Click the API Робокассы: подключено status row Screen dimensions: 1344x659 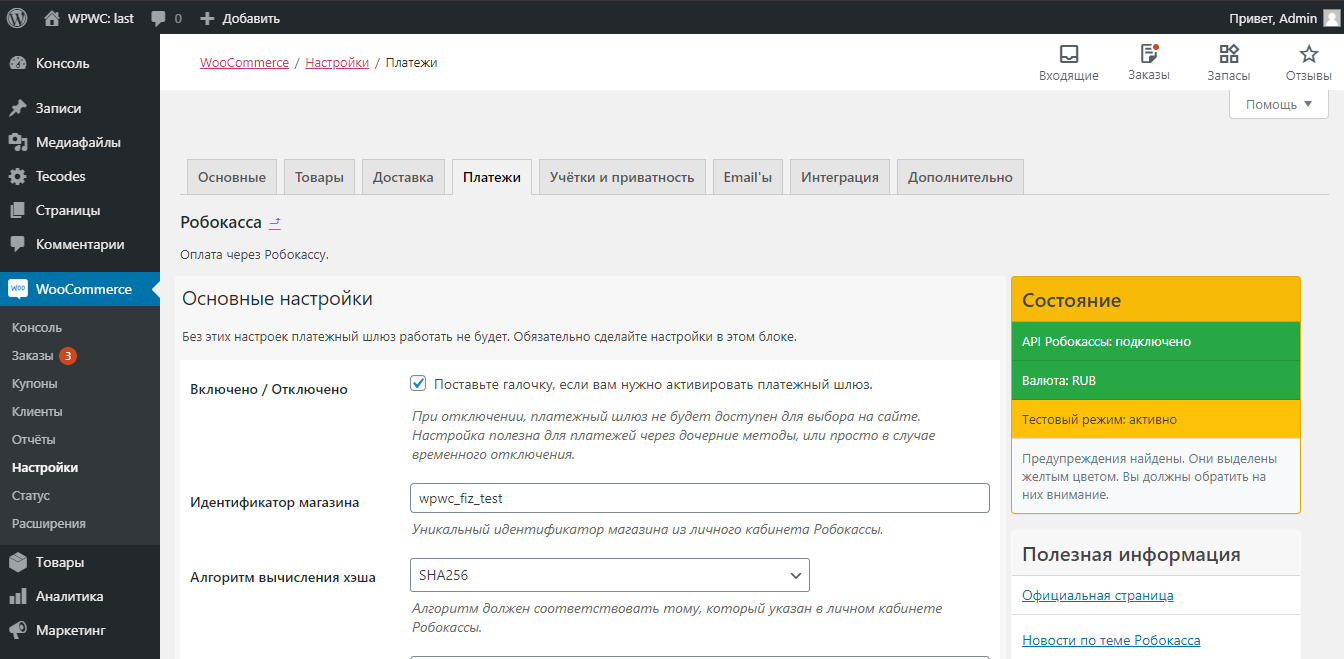point(1156,342)
